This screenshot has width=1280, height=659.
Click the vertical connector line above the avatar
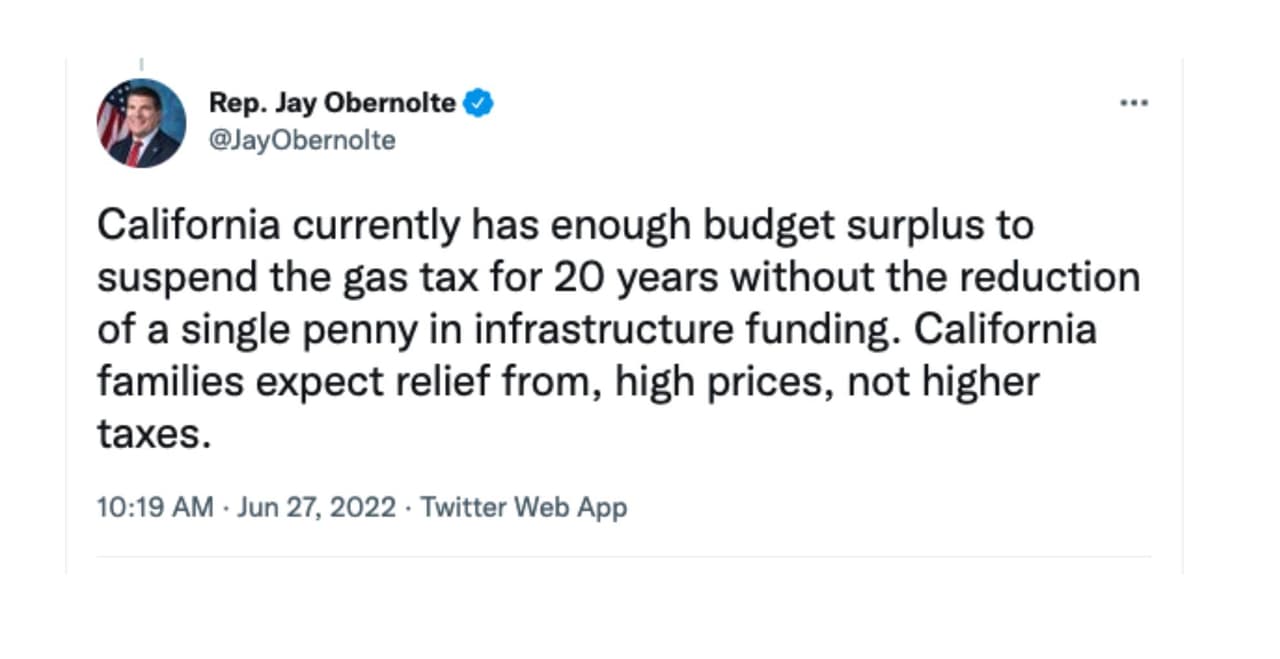(143, 65)
